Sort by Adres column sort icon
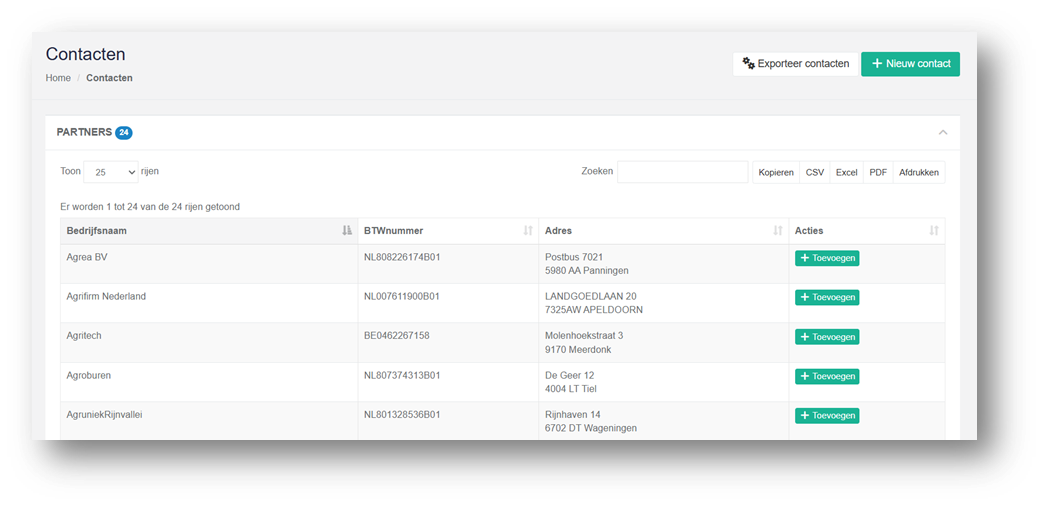The height and width of the screenshot is (505, 1042). 778,231
